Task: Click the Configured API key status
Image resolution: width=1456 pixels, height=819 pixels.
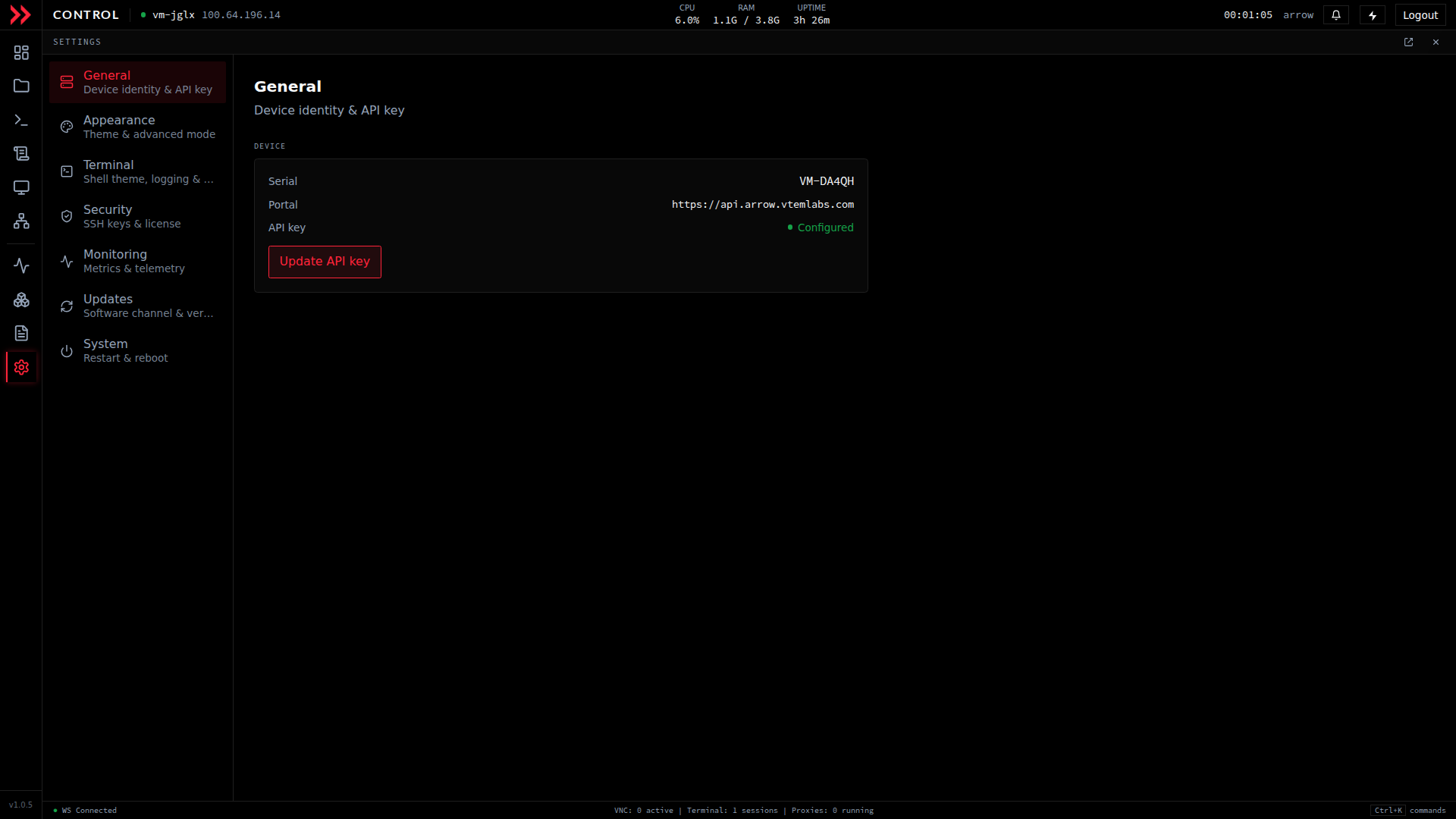Action: (821, 227)
